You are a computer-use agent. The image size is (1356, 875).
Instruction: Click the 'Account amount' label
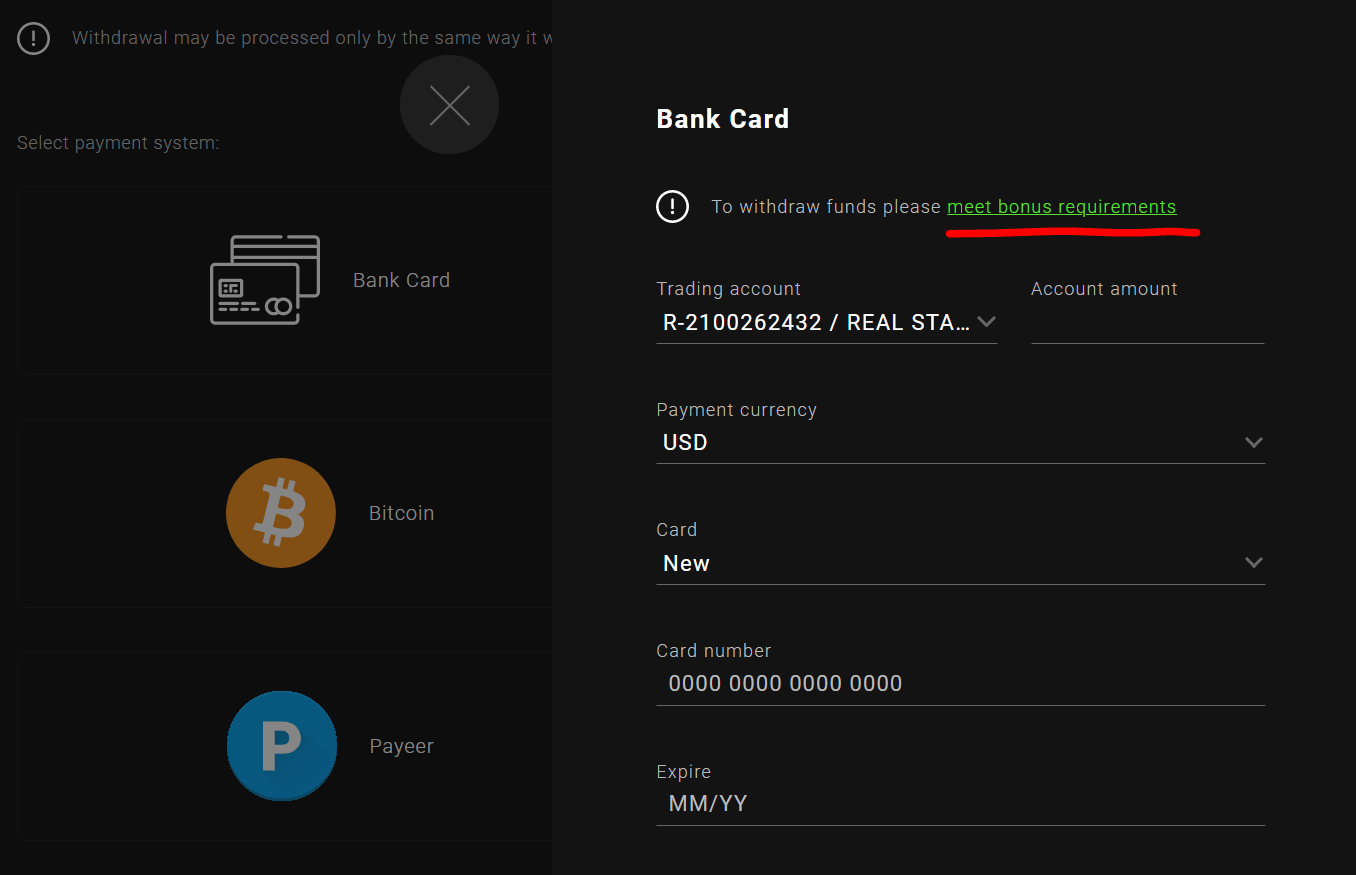coord(1104,289)
